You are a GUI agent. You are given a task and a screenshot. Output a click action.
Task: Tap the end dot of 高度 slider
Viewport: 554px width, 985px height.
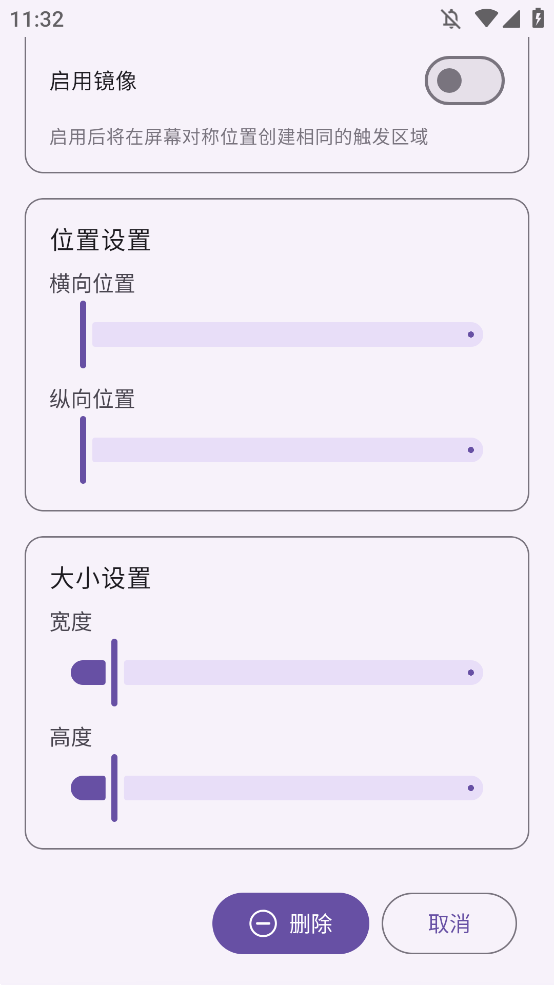pos(471,788)
